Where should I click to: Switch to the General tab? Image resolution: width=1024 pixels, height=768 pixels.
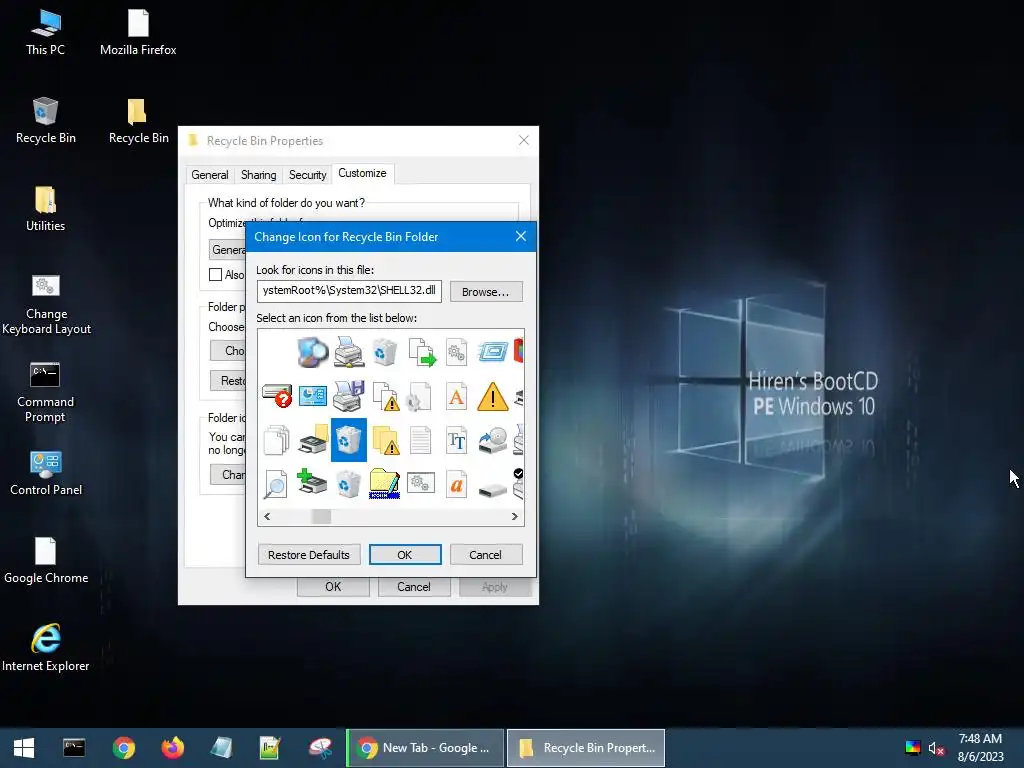(210, 175)
